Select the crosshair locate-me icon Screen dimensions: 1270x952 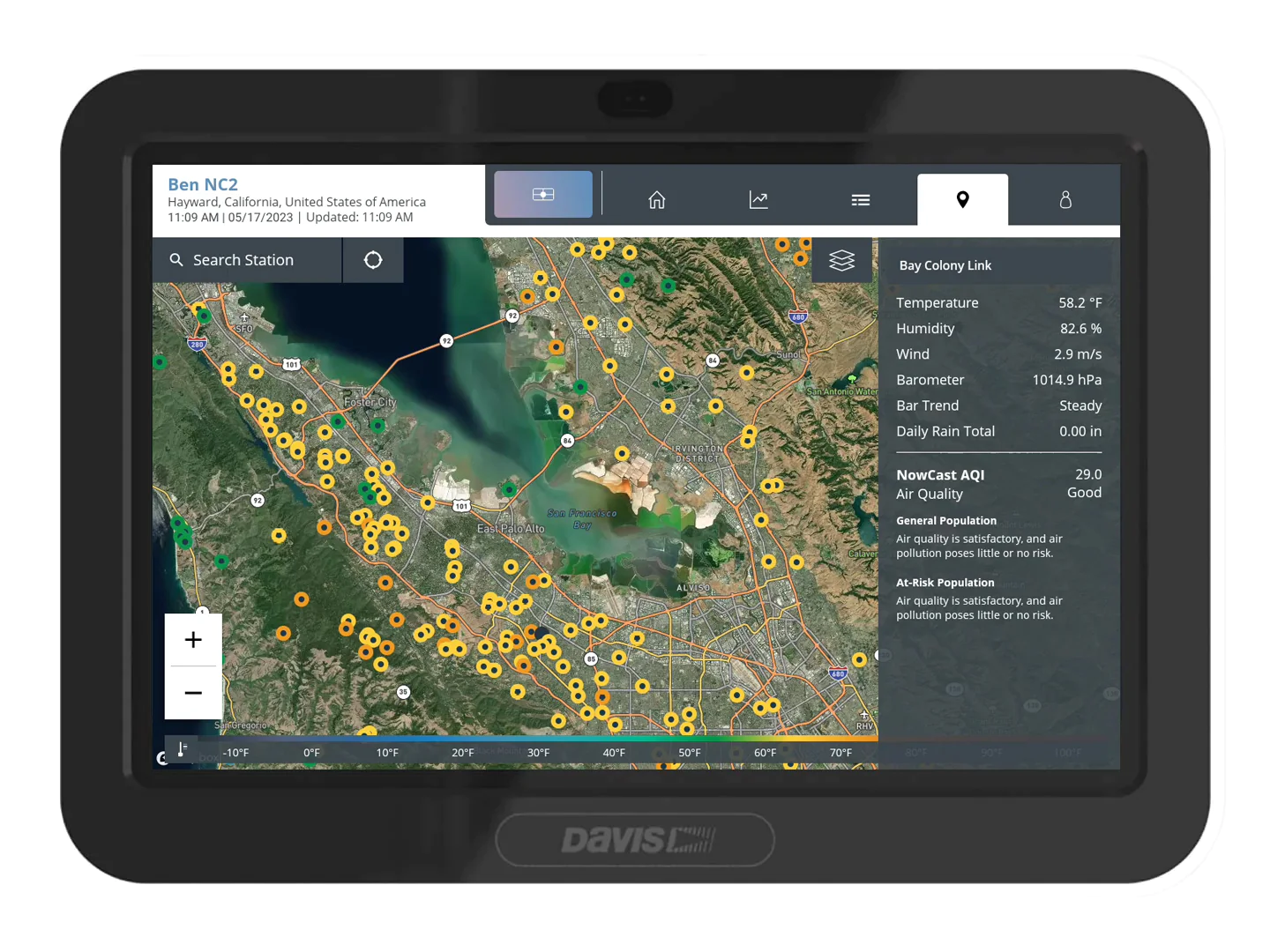click(x=372, y=259)
